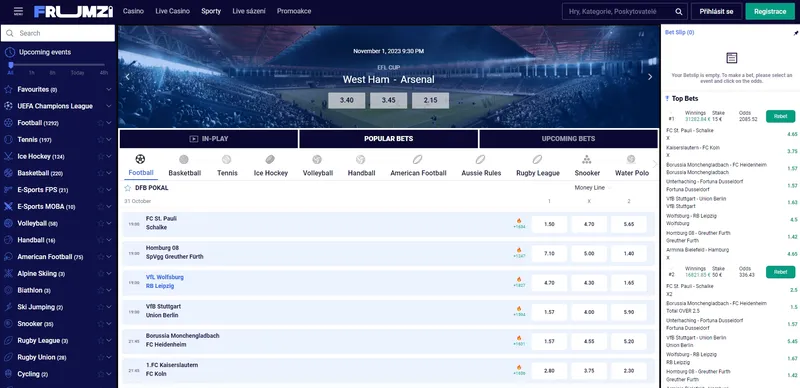Image resolution: width=800 pixels, height=388 pixels.
Task: Select the Aussie Rules sport tab
Action: click(x=481, y=165)
